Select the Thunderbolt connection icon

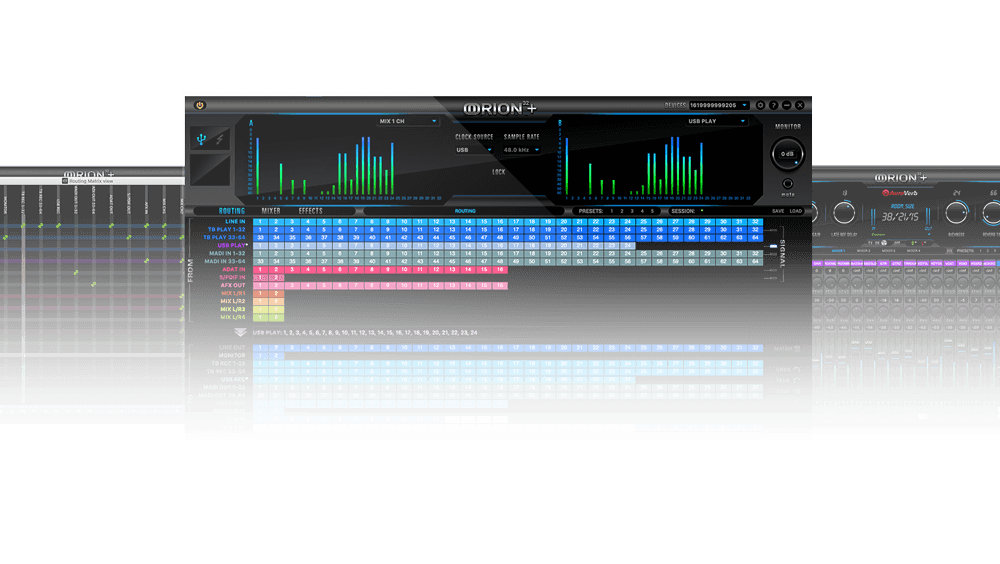pyautogui.click(x=219, y=139)
